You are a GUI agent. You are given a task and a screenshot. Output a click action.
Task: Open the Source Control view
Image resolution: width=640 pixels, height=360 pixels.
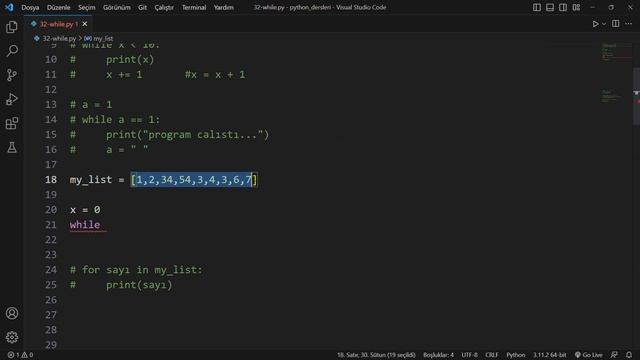point(12,75)
